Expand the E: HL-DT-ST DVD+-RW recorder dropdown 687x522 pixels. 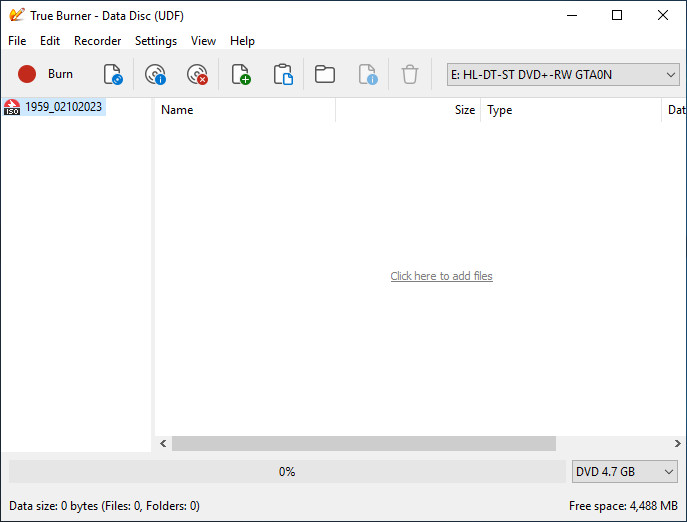pyautogui.click(x=563, y=75)
